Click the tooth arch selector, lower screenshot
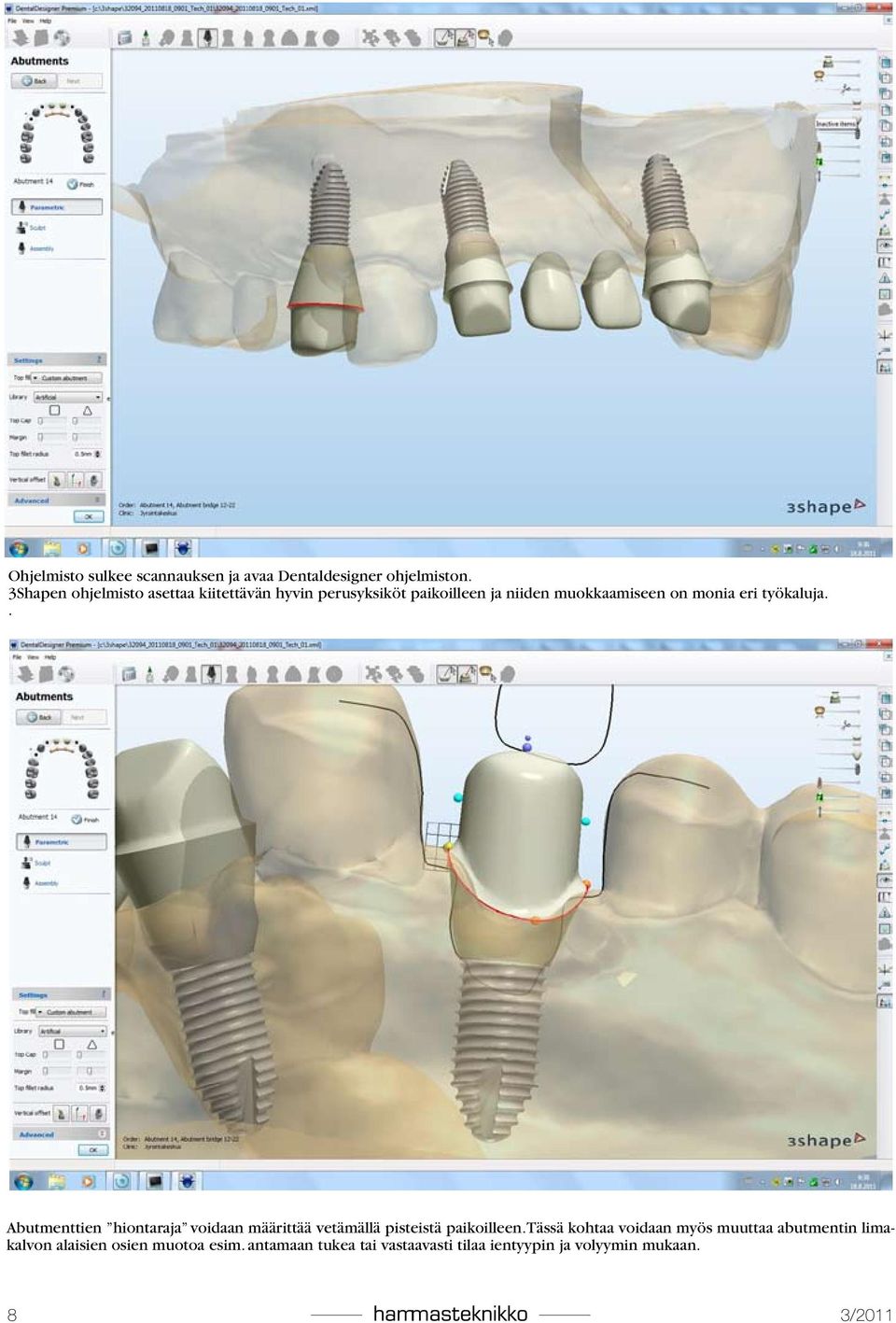The image size is (896, 1323). (61, 769)
